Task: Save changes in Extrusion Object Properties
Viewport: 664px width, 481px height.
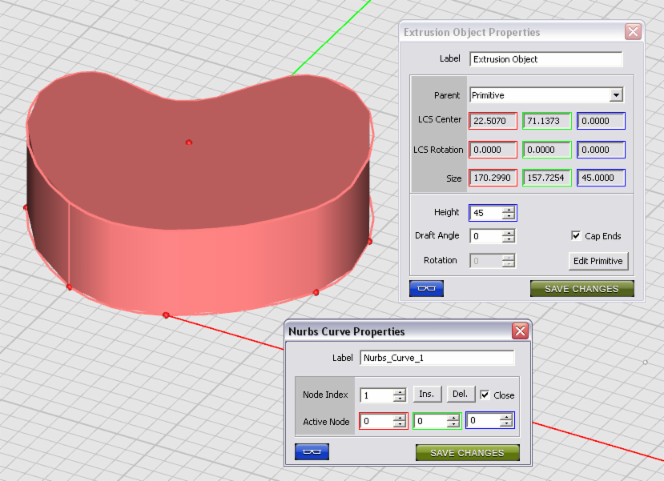Action: (581, 289)
